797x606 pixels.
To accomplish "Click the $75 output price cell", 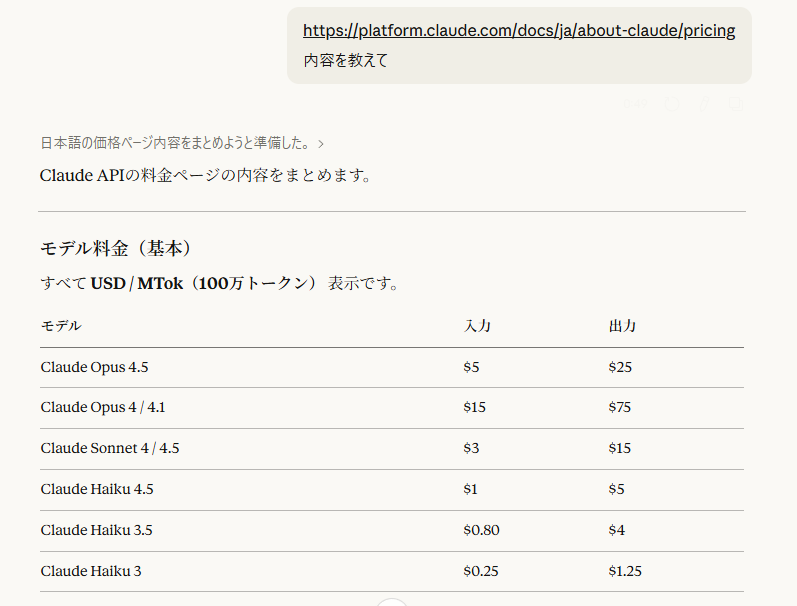I will pyautogui.click(x=620, y=407).
